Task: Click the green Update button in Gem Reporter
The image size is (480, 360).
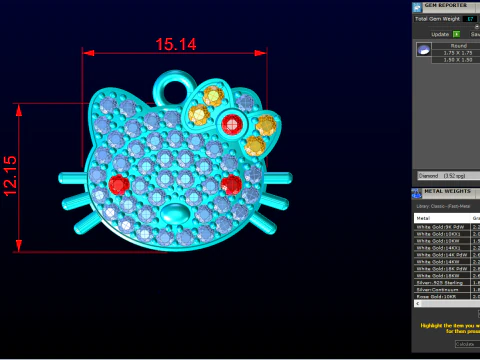Action: coord(456,34)
